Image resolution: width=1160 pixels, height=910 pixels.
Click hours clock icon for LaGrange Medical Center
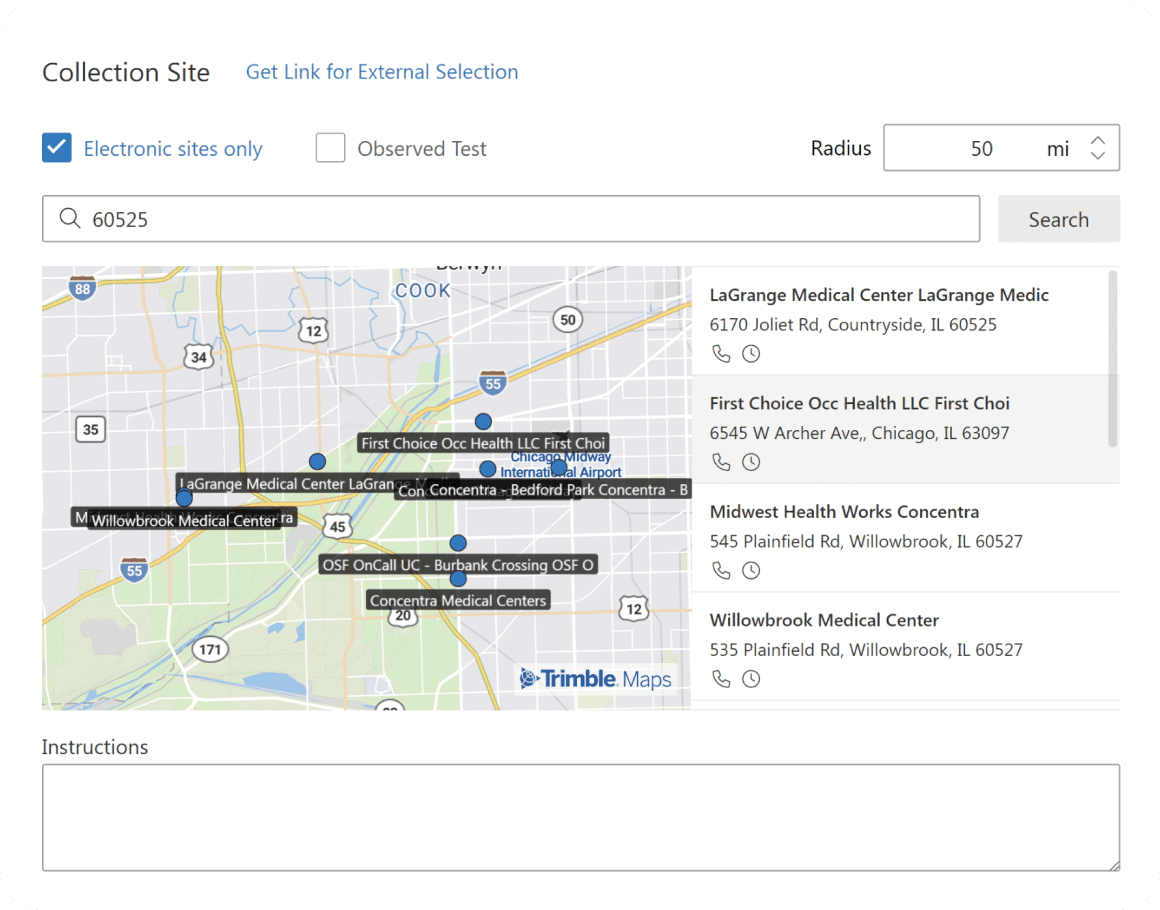[x=751, y=354]
